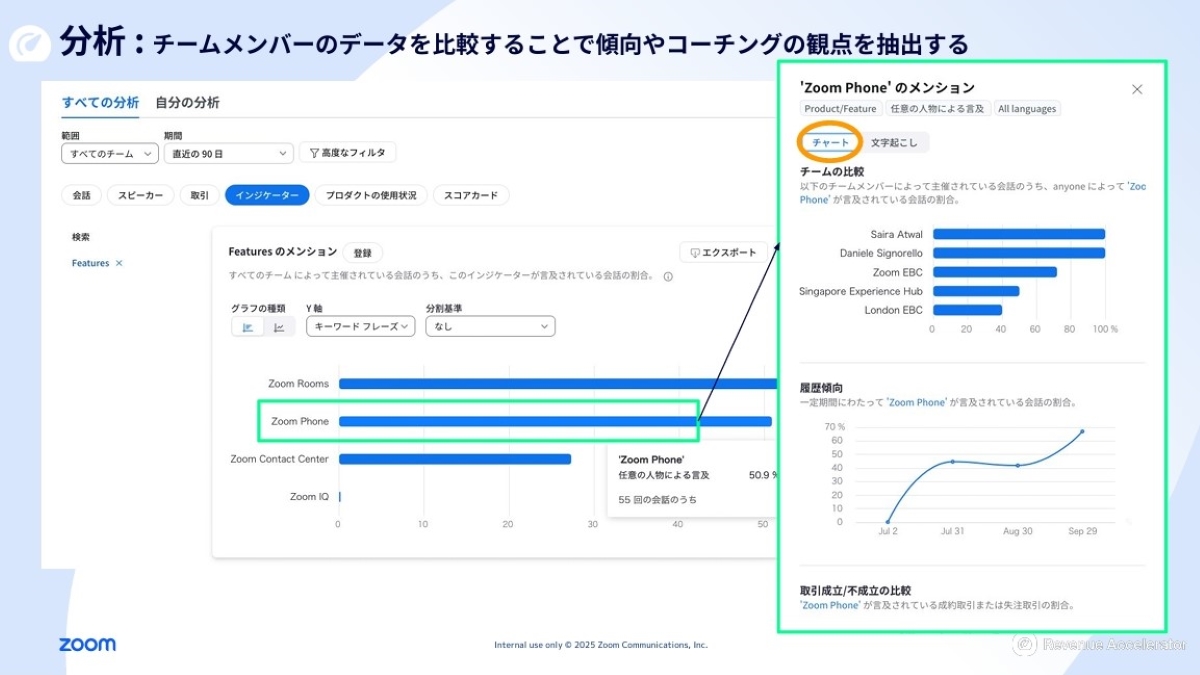Click the Features link under 検索
1200x675 pixels.
[90, 263]
